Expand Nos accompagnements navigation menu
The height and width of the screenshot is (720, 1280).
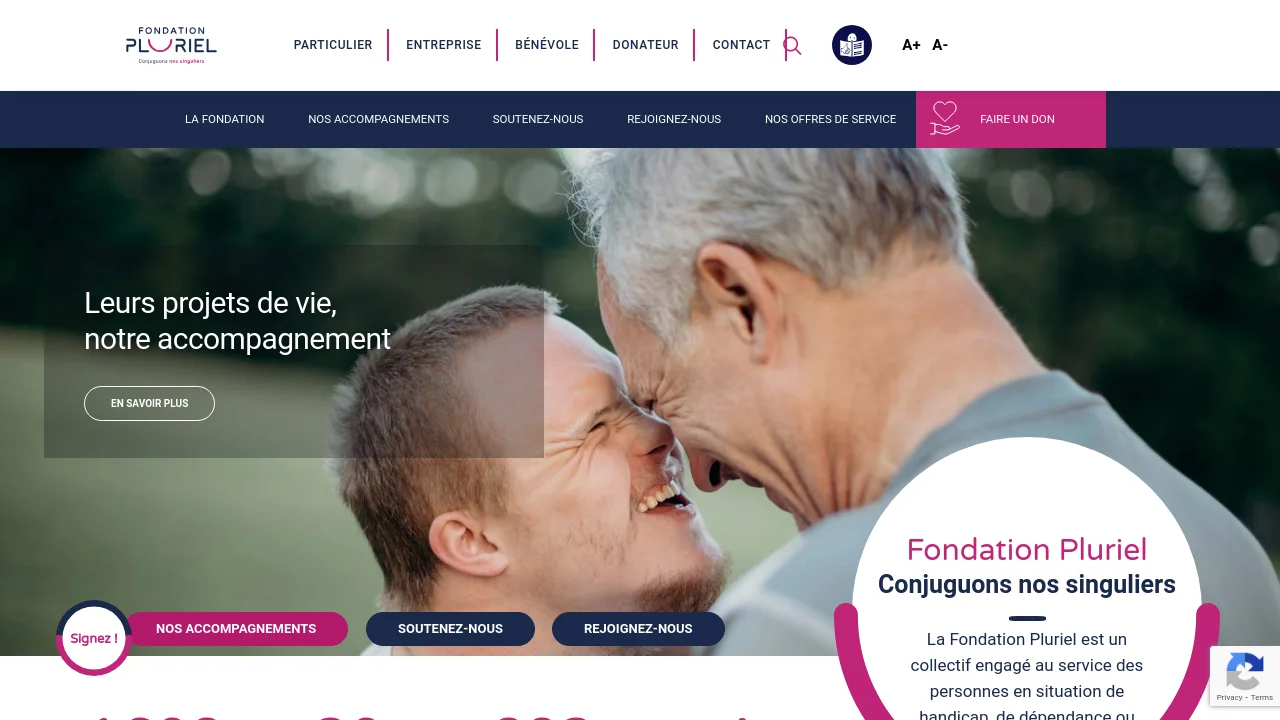click(x=379, y=119)
